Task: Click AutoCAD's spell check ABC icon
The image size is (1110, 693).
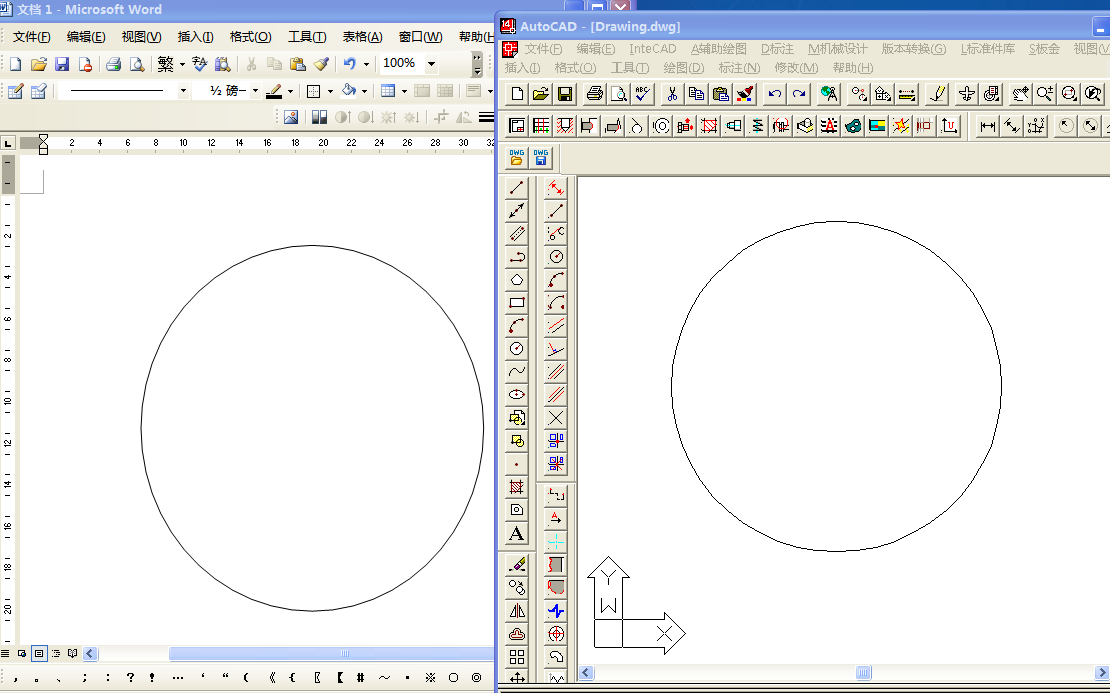Action: [x=643, y=93]
